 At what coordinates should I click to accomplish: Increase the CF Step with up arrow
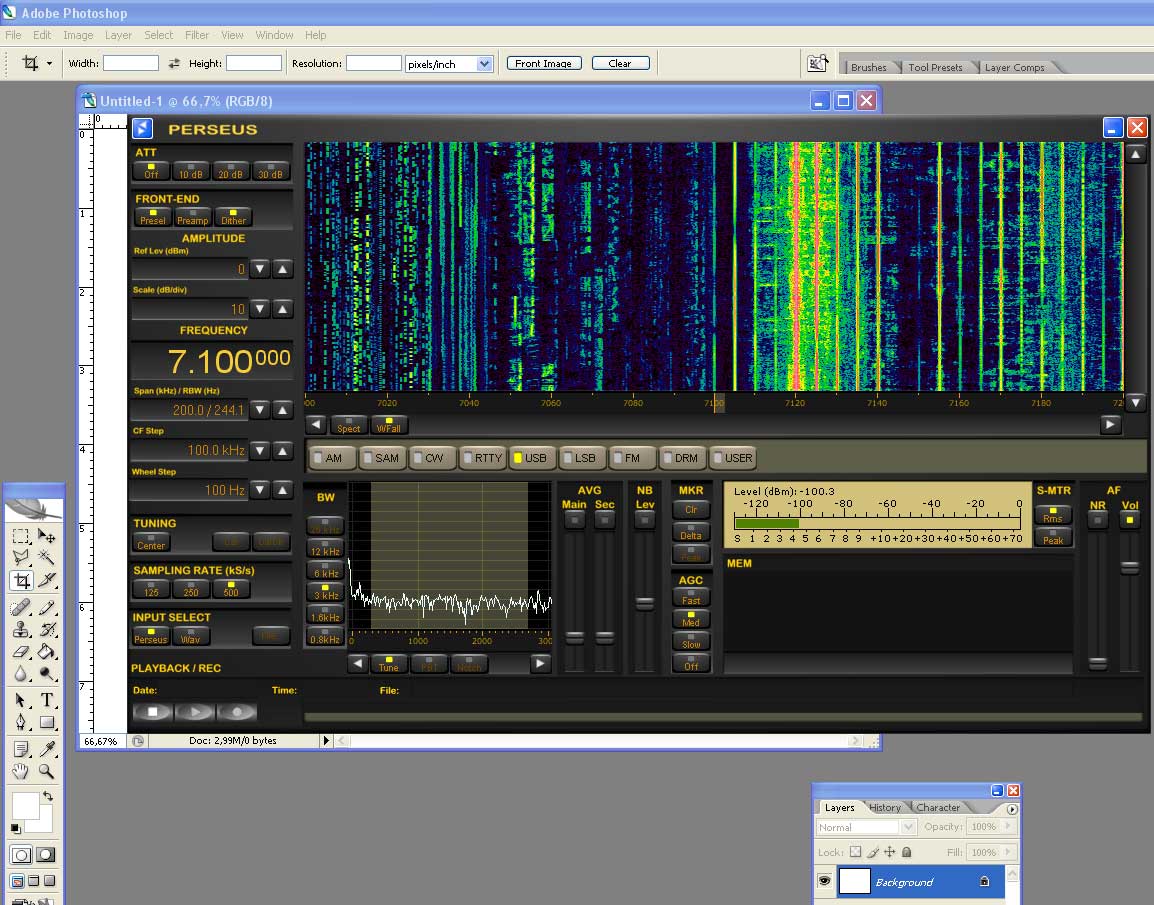coord(283,450)
